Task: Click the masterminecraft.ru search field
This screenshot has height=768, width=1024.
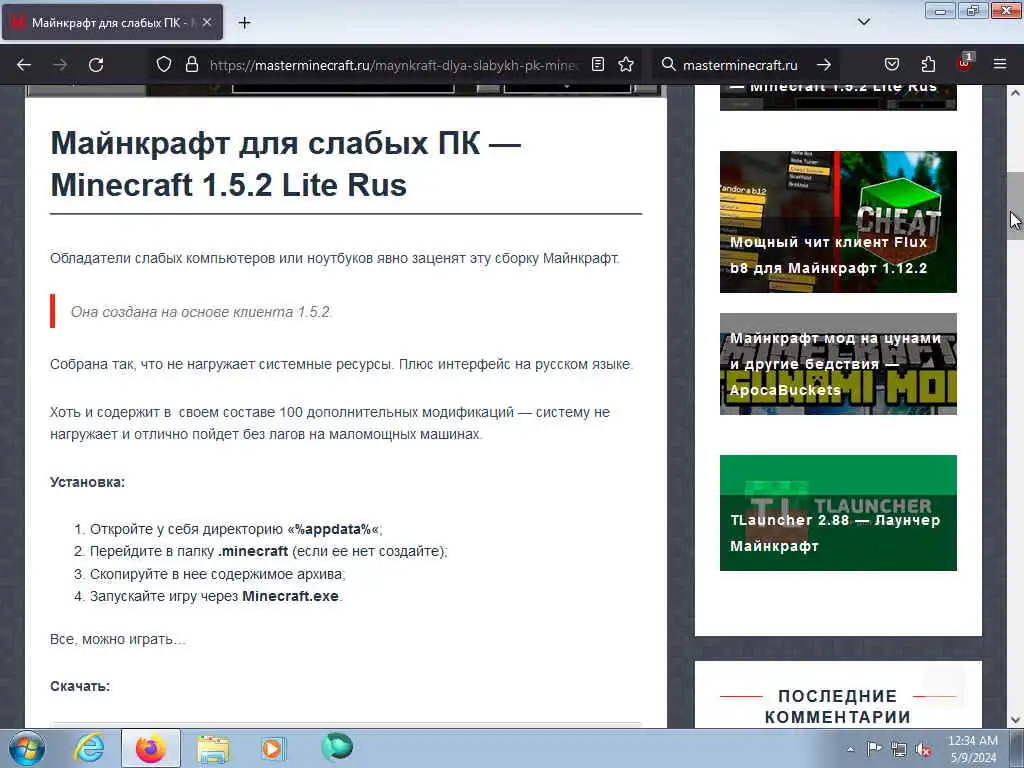Action: (741, 65)
